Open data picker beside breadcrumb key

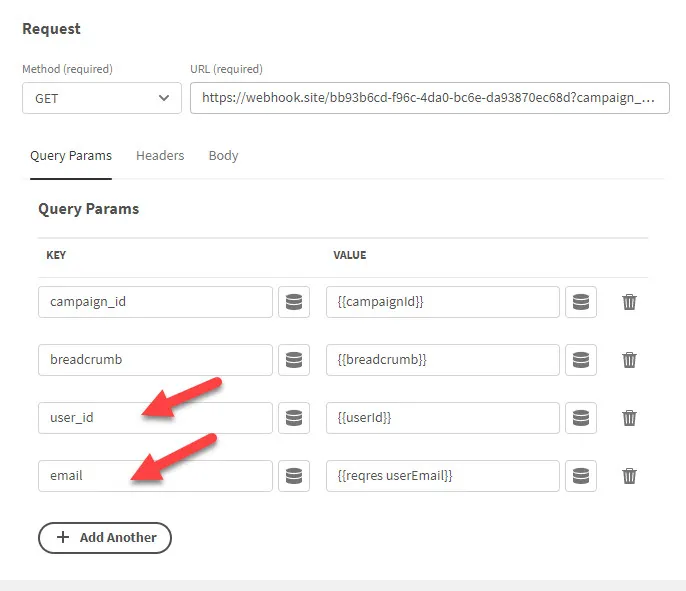click(294, 360)
